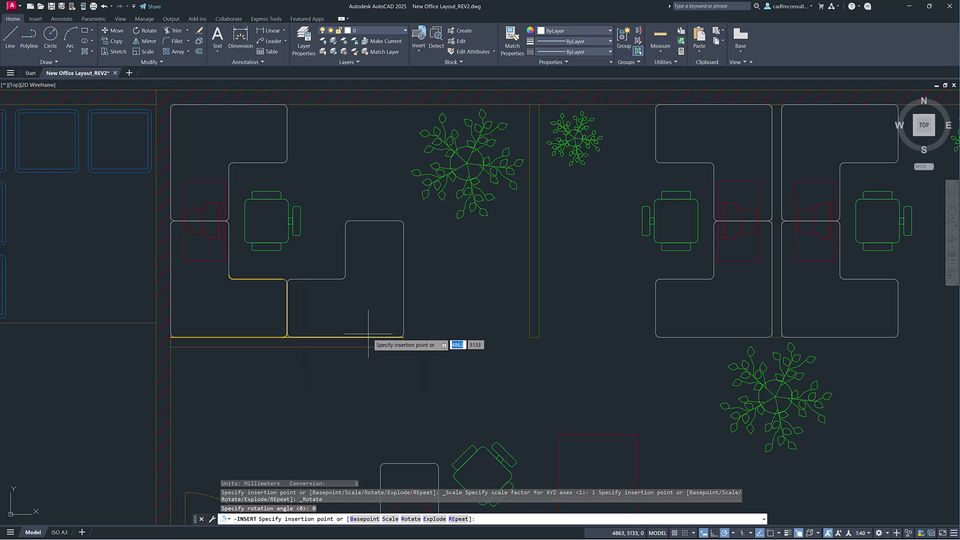Select the Circle tool
Viewport: 960px width, 540px height.
tap(50, 38)
